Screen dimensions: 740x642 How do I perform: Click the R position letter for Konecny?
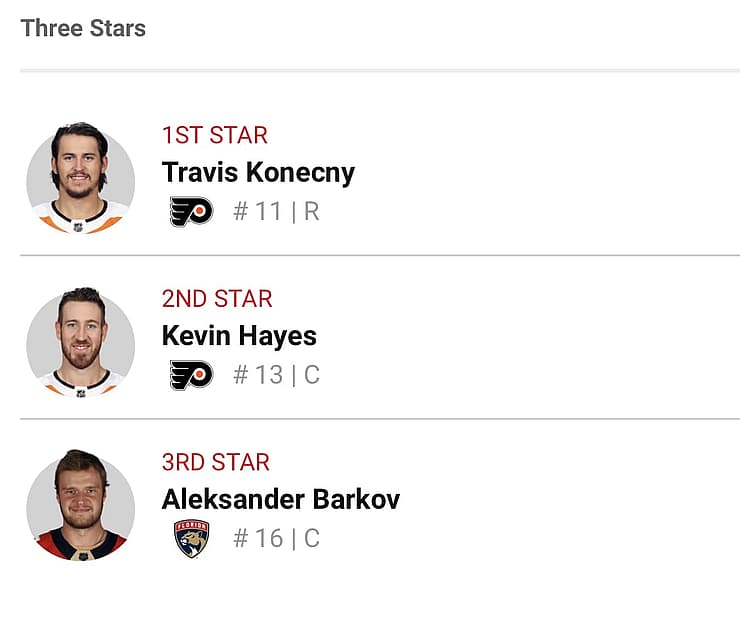311,211
